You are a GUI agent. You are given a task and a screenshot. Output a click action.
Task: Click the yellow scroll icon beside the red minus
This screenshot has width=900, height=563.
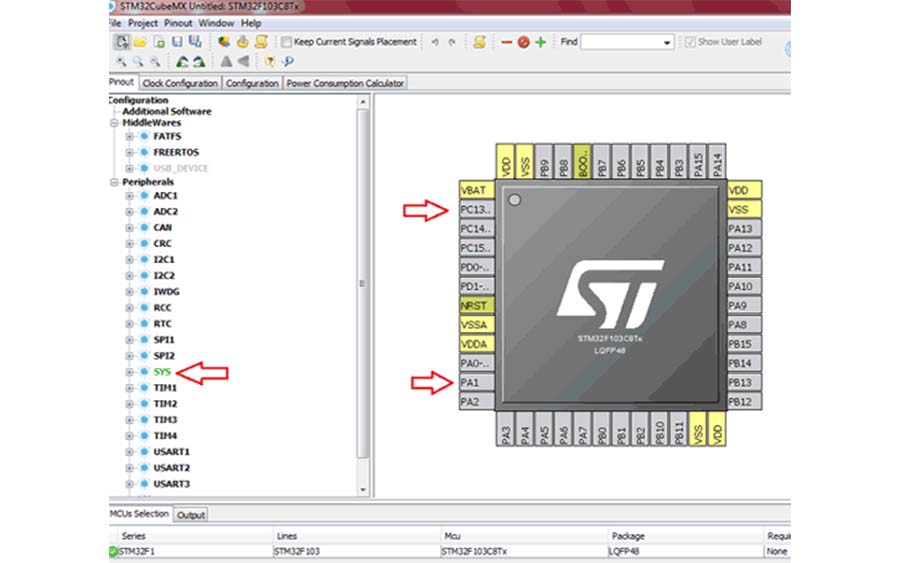(x=479, y=42)
